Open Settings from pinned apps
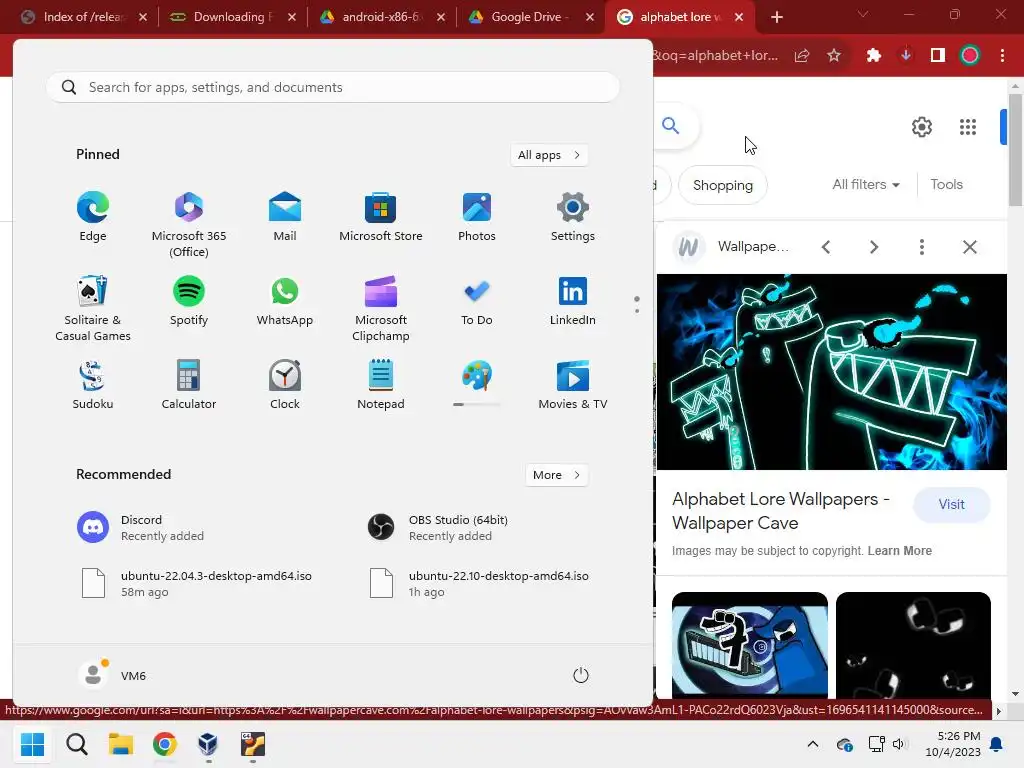This screenshot has height=768, width=1024. tap(573, 217)
